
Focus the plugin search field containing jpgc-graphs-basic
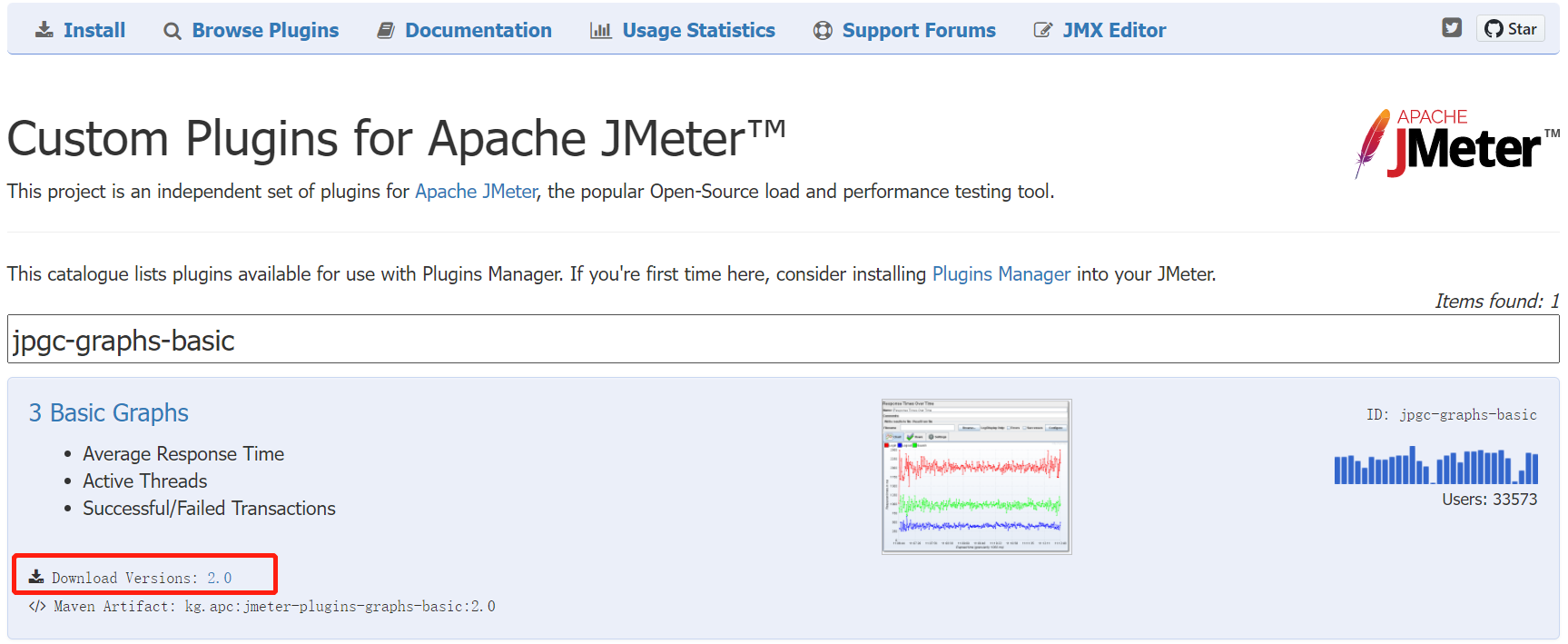[x=783, y=340]
